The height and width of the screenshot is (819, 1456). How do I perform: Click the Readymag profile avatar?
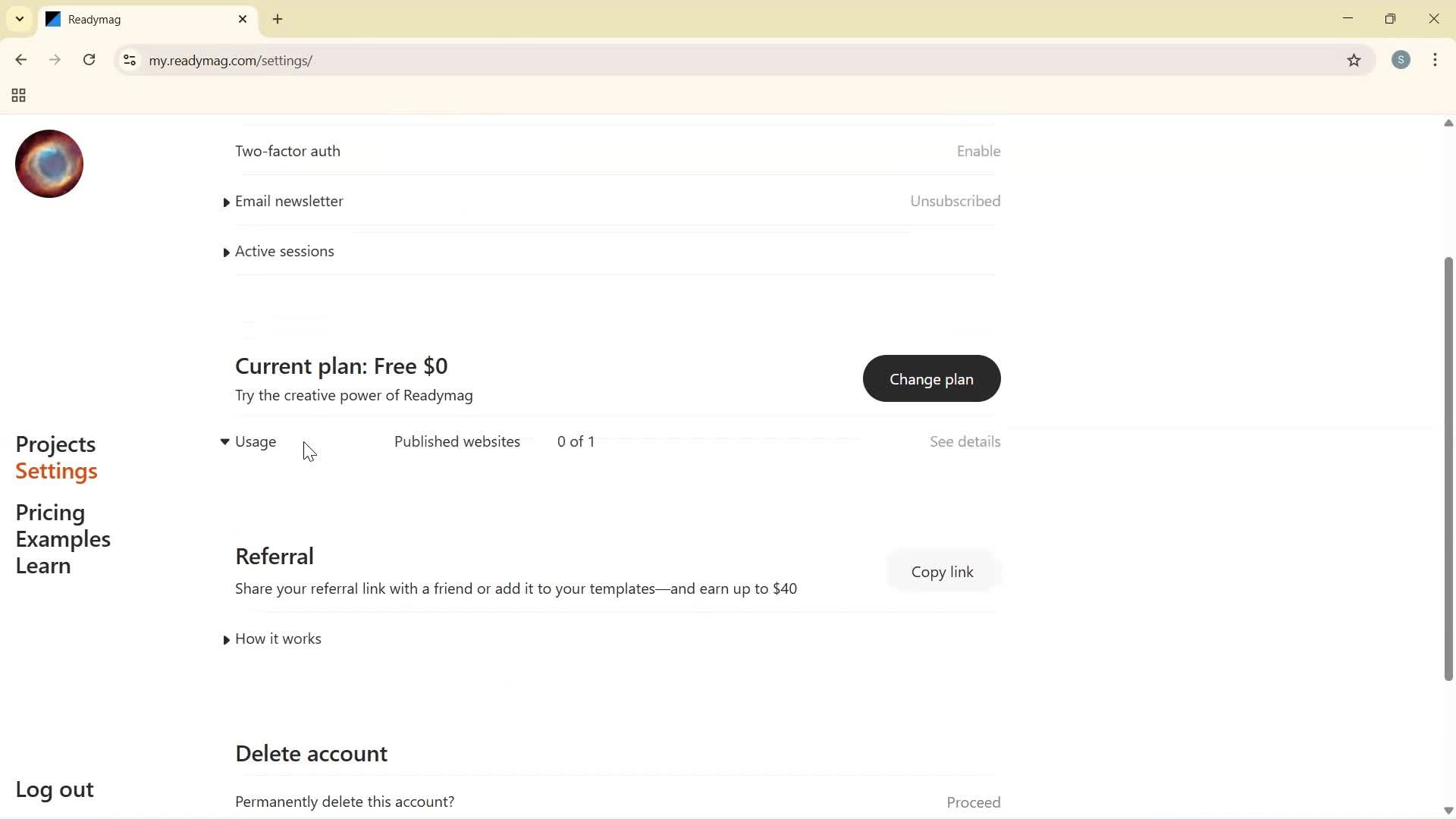click(x=49, y=163)
